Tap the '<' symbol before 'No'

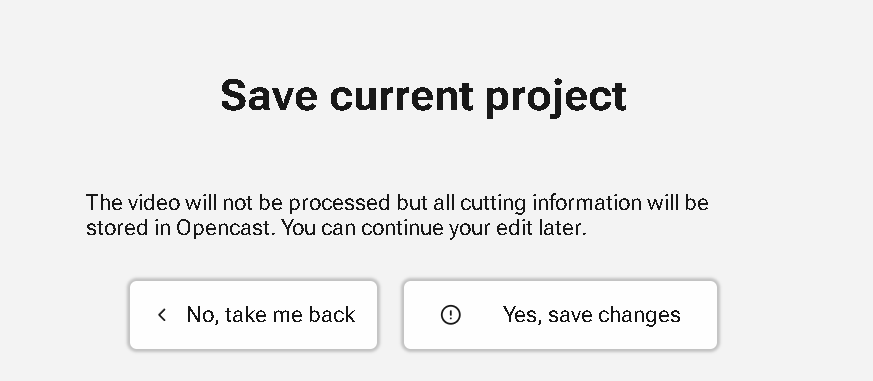coord(162,315)
